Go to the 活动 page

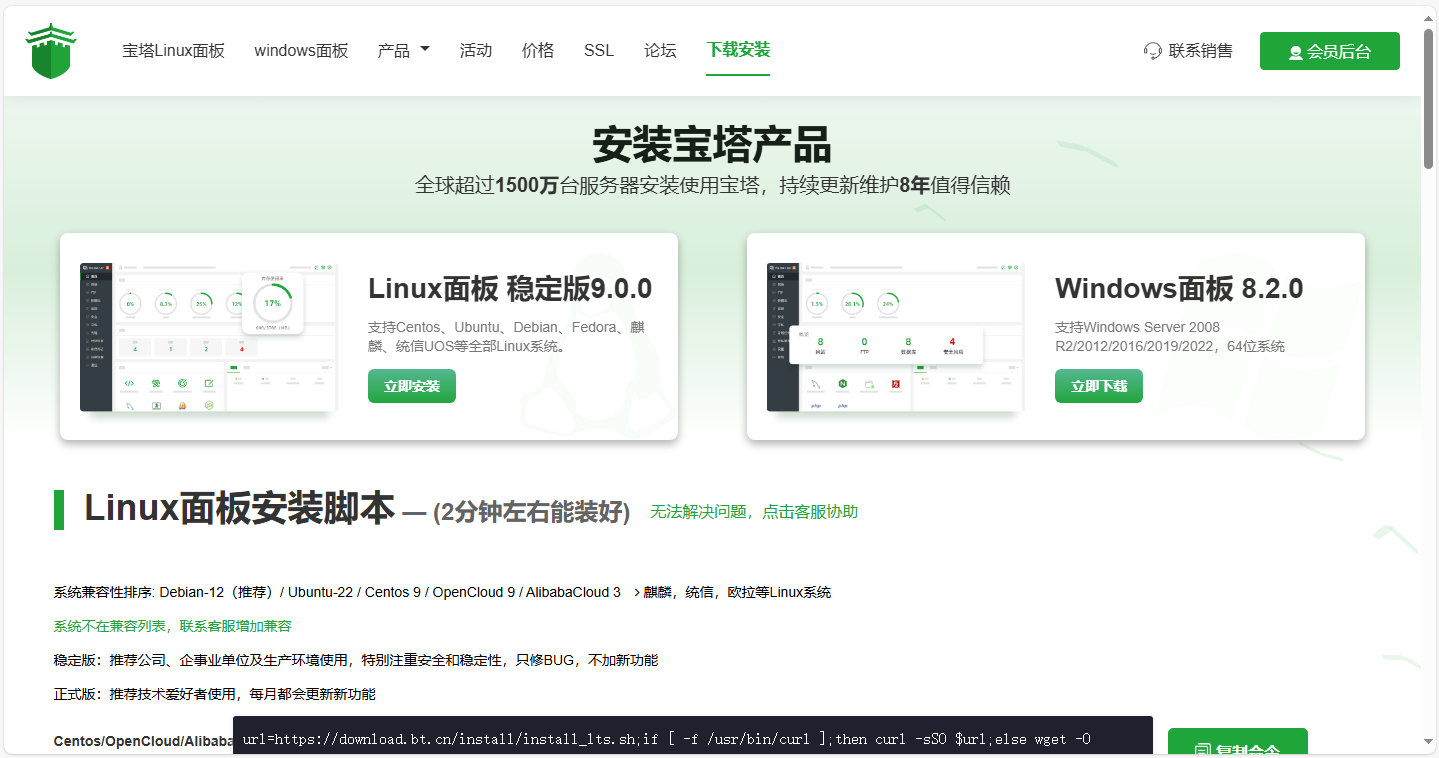click(476, 51)
